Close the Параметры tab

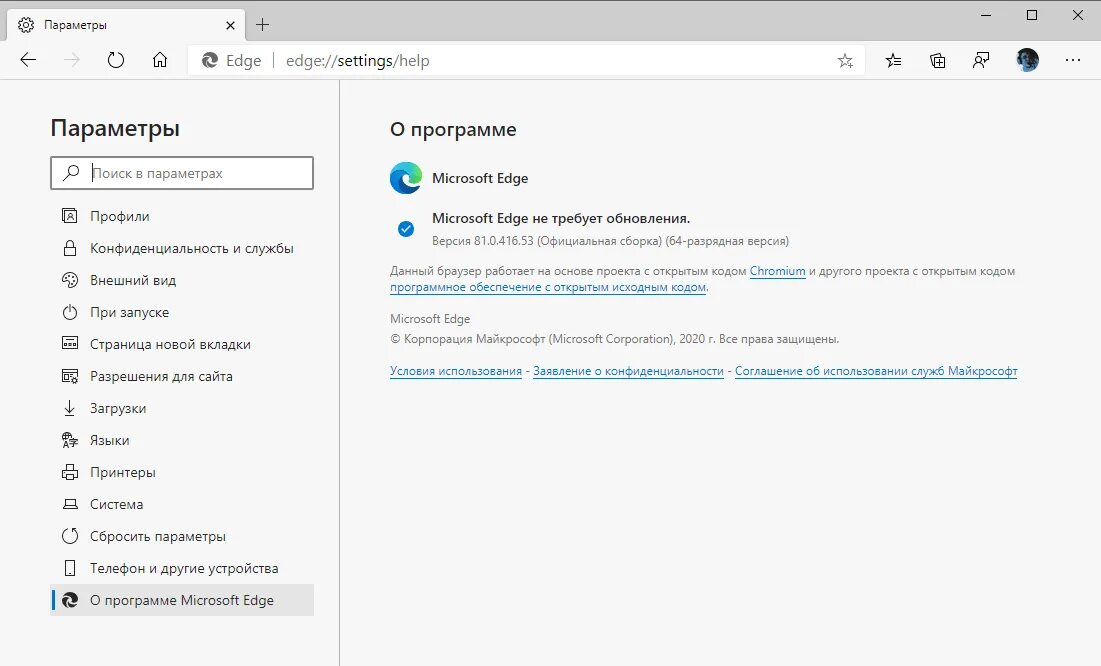(x=230, y=25)
